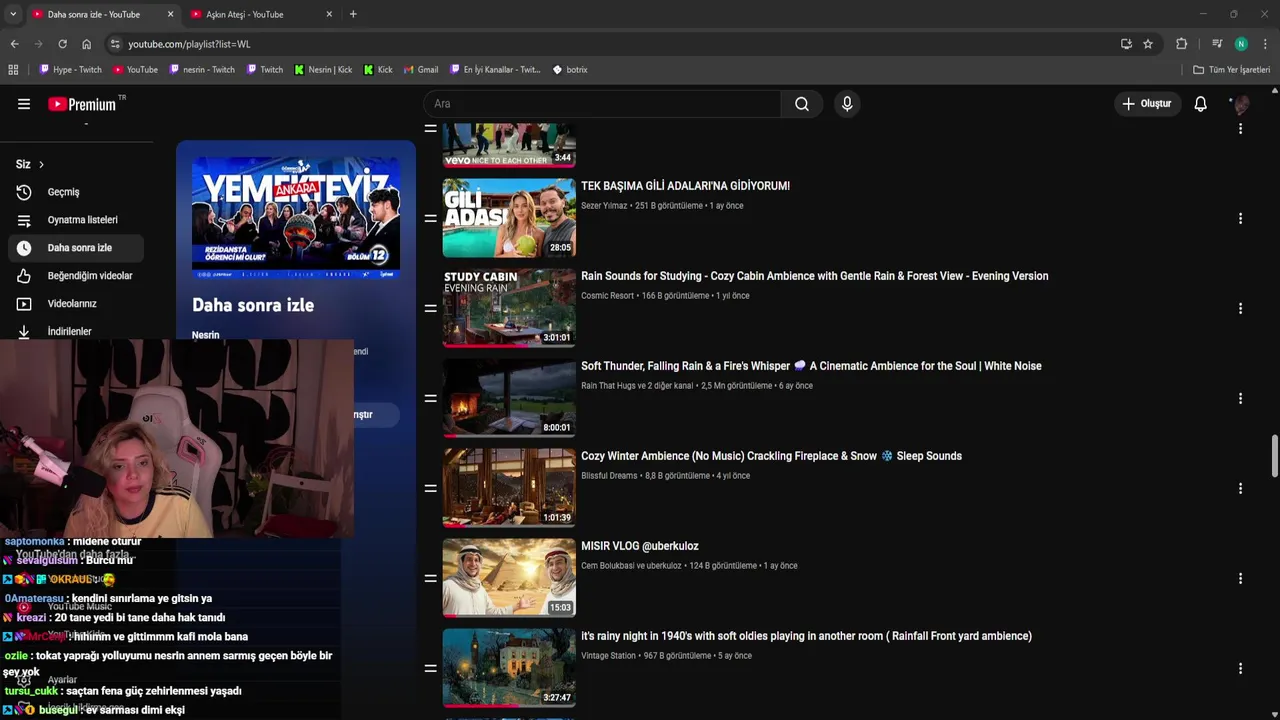
Task: Open options menu for Soft Thunder video
Action: [x=1240, y=398]
